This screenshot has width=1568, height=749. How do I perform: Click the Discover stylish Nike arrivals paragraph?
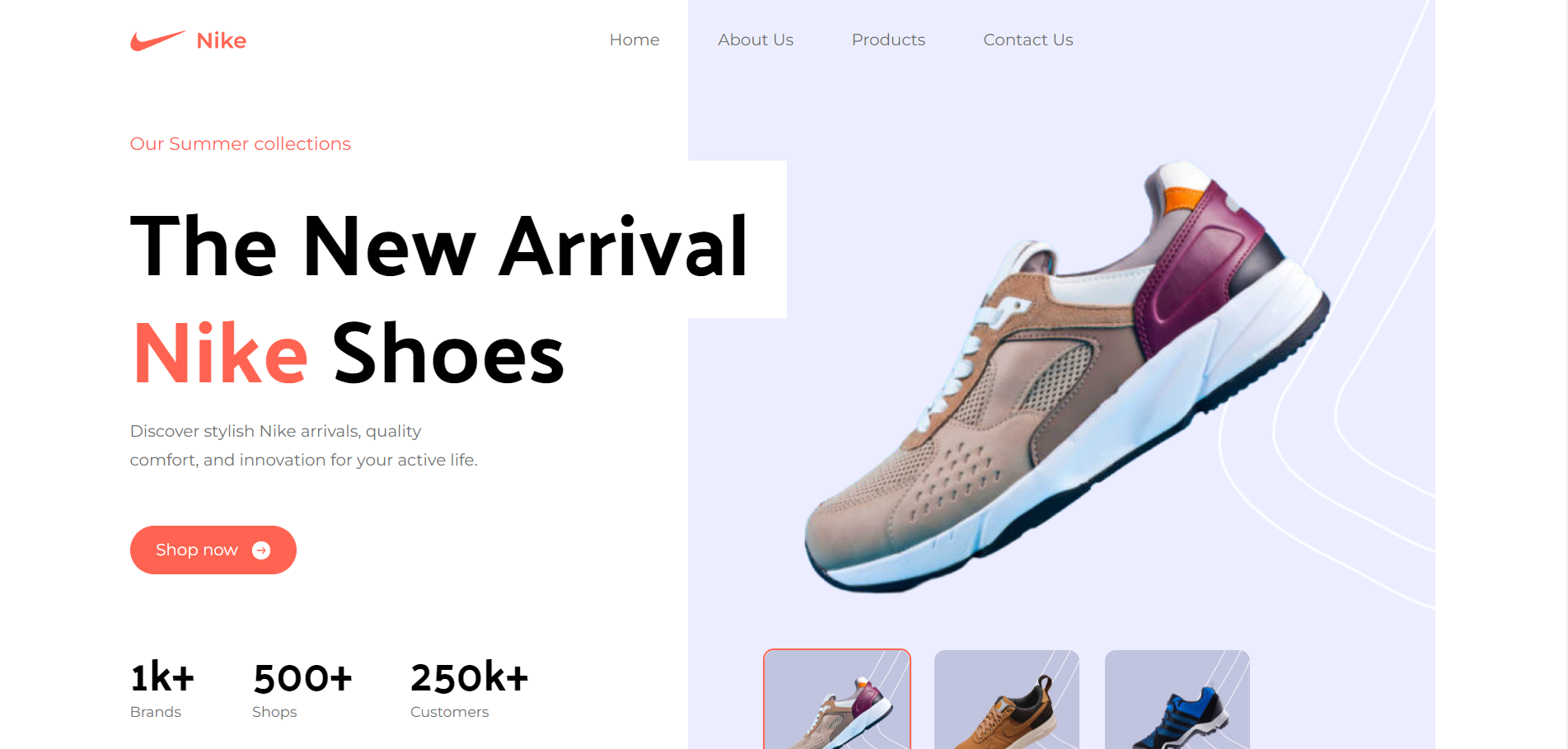(x=304, y=446)
